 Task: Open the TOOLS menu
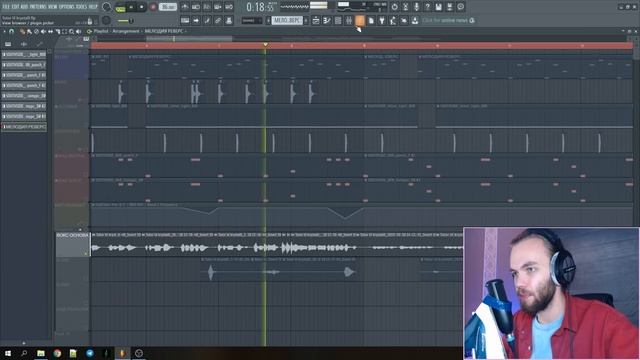pos(82,7)
